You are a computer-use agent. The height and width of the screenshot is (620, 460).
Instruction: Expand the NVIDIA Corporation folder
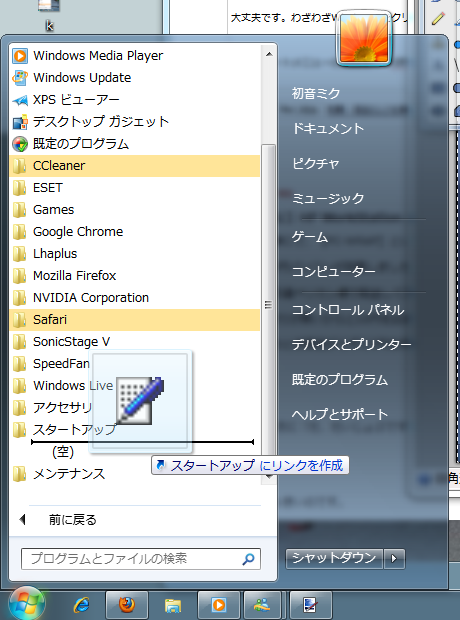pos(134,298)
